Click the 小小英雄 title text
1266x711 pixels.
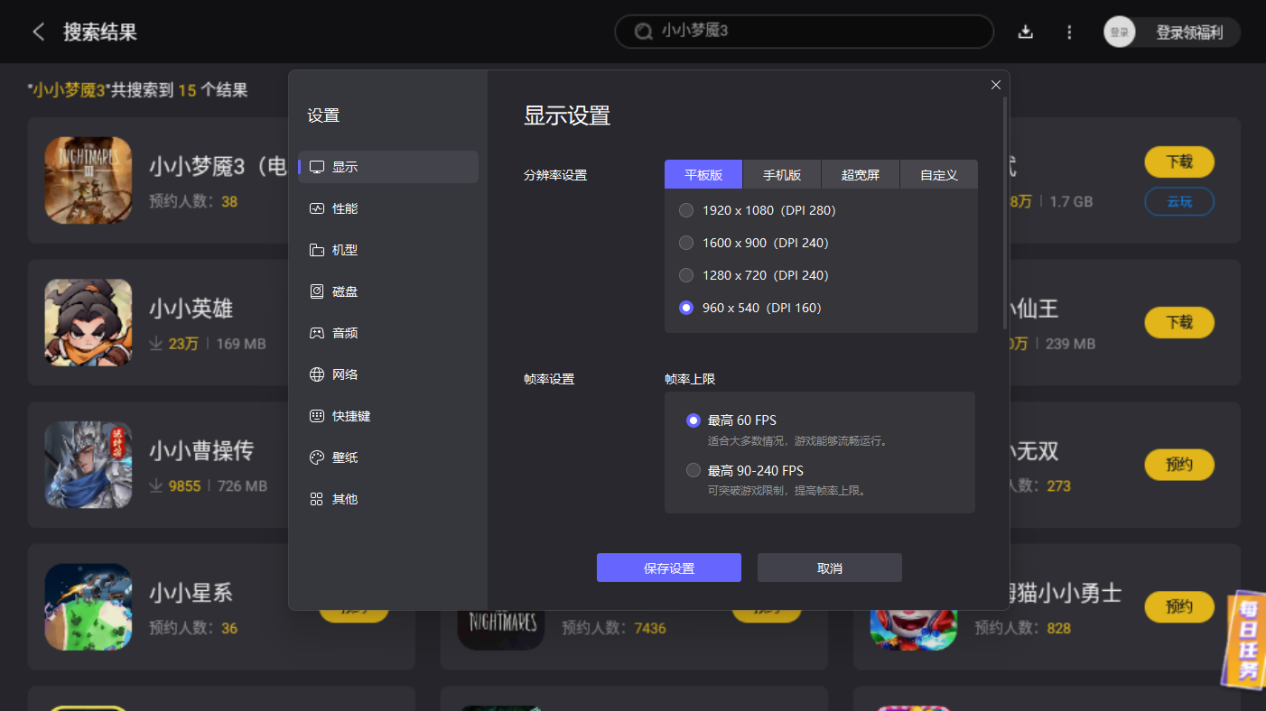(191, 309)
